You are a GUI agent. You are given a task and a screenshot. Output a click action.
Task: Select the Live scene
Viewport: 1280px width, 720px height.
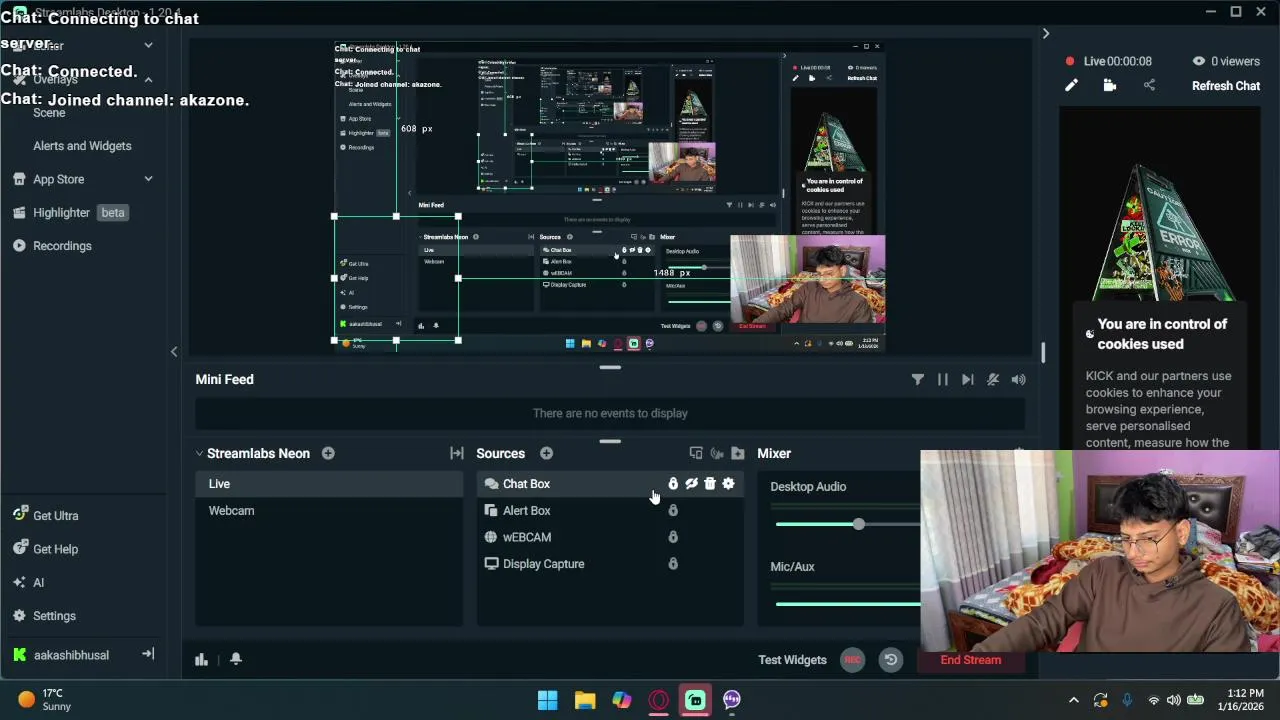[329, 484]
